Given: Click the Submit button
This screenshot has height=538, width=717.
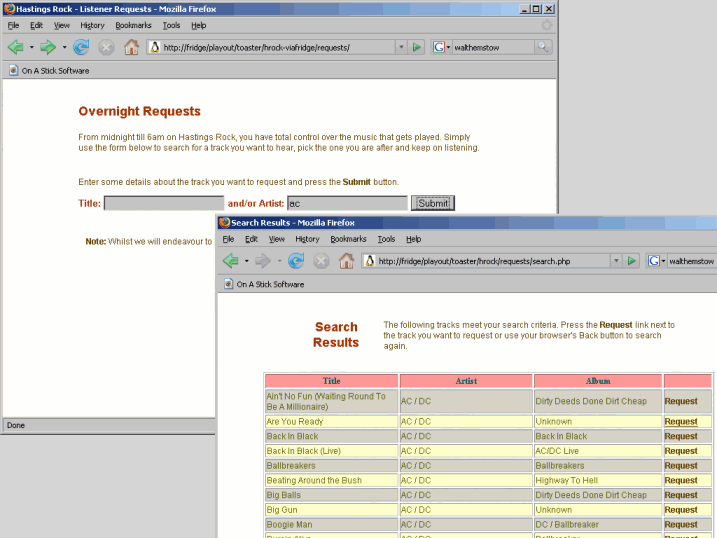Looking at the screenshot, I should click(433, 203).
